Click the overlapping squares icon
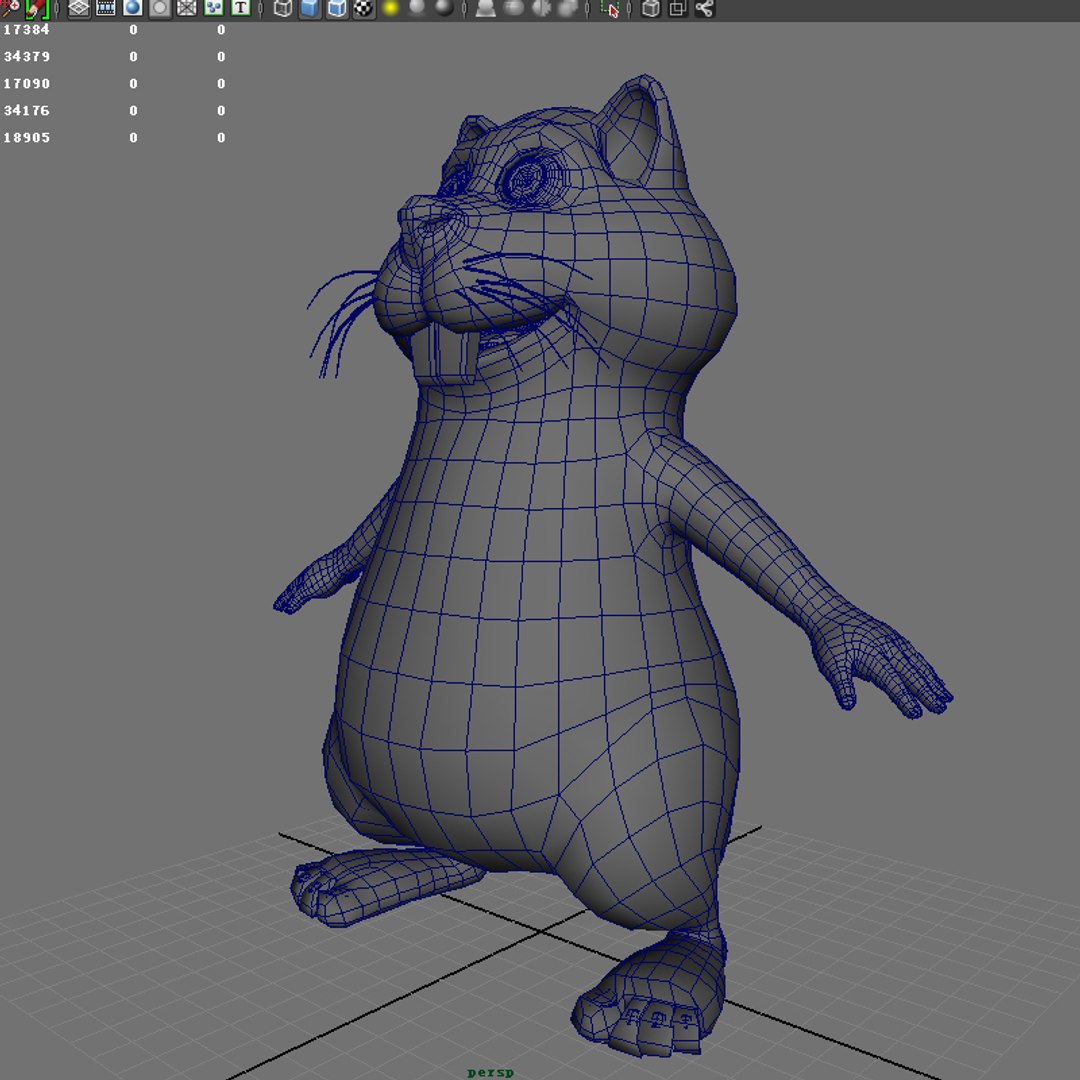The height and width of the screenshot is (1080, 1080). pos(678,8)
